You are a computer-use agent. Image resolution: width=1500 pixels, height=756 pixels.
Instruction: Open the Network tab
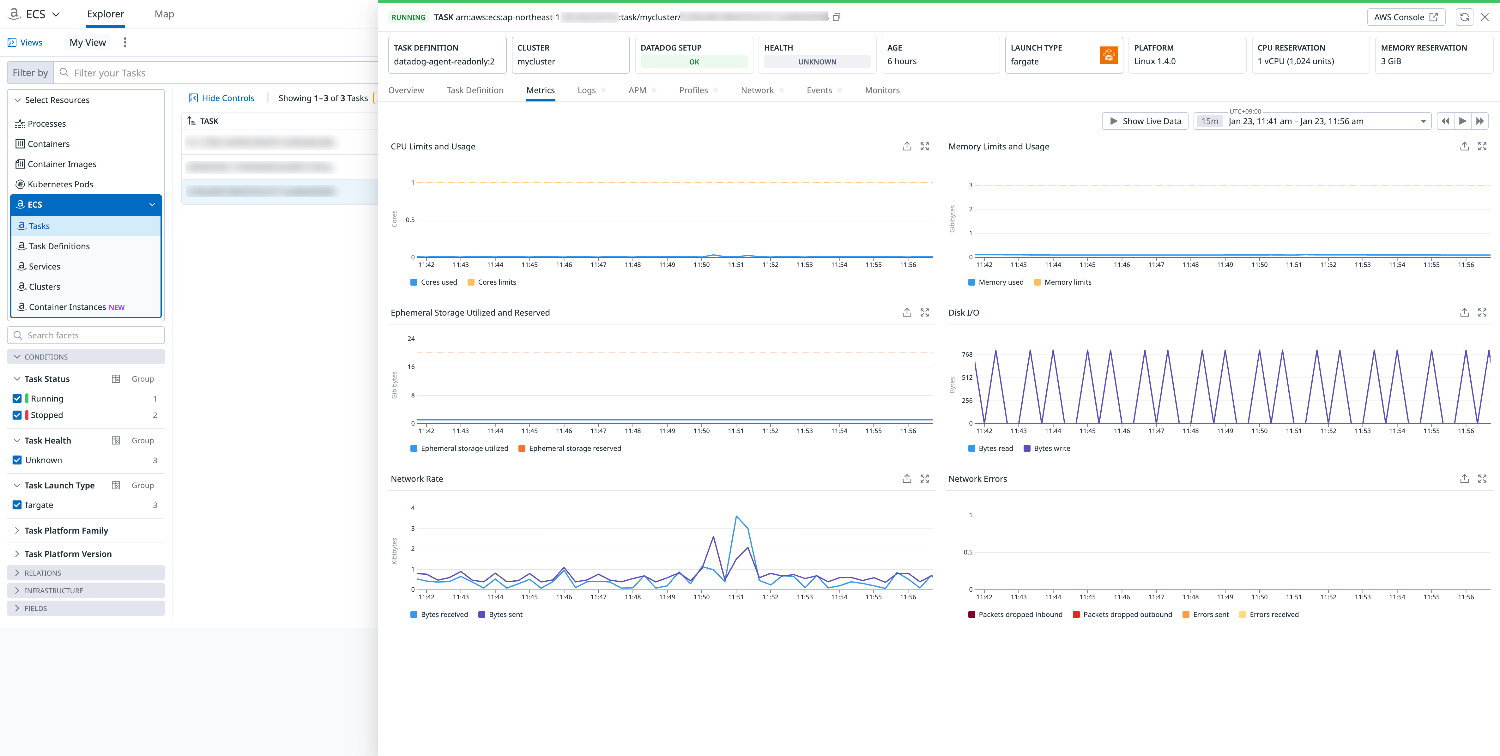coord(756,90)
